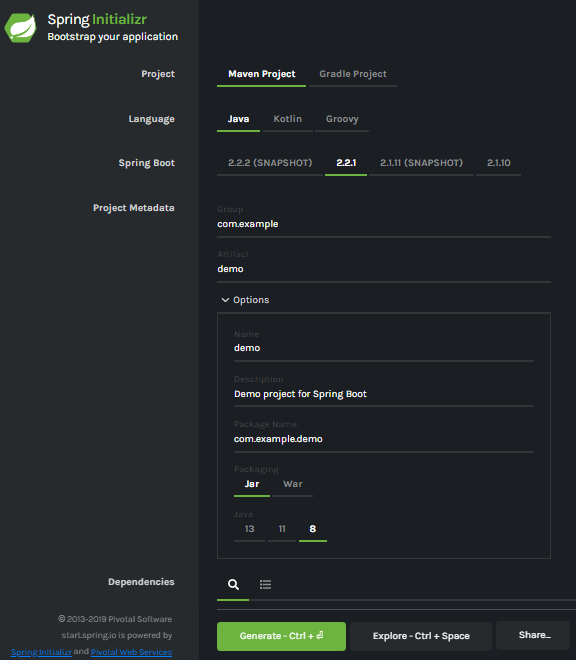Edit the Description field text
The width and height of the screenshot is (577, 660).
384,394
